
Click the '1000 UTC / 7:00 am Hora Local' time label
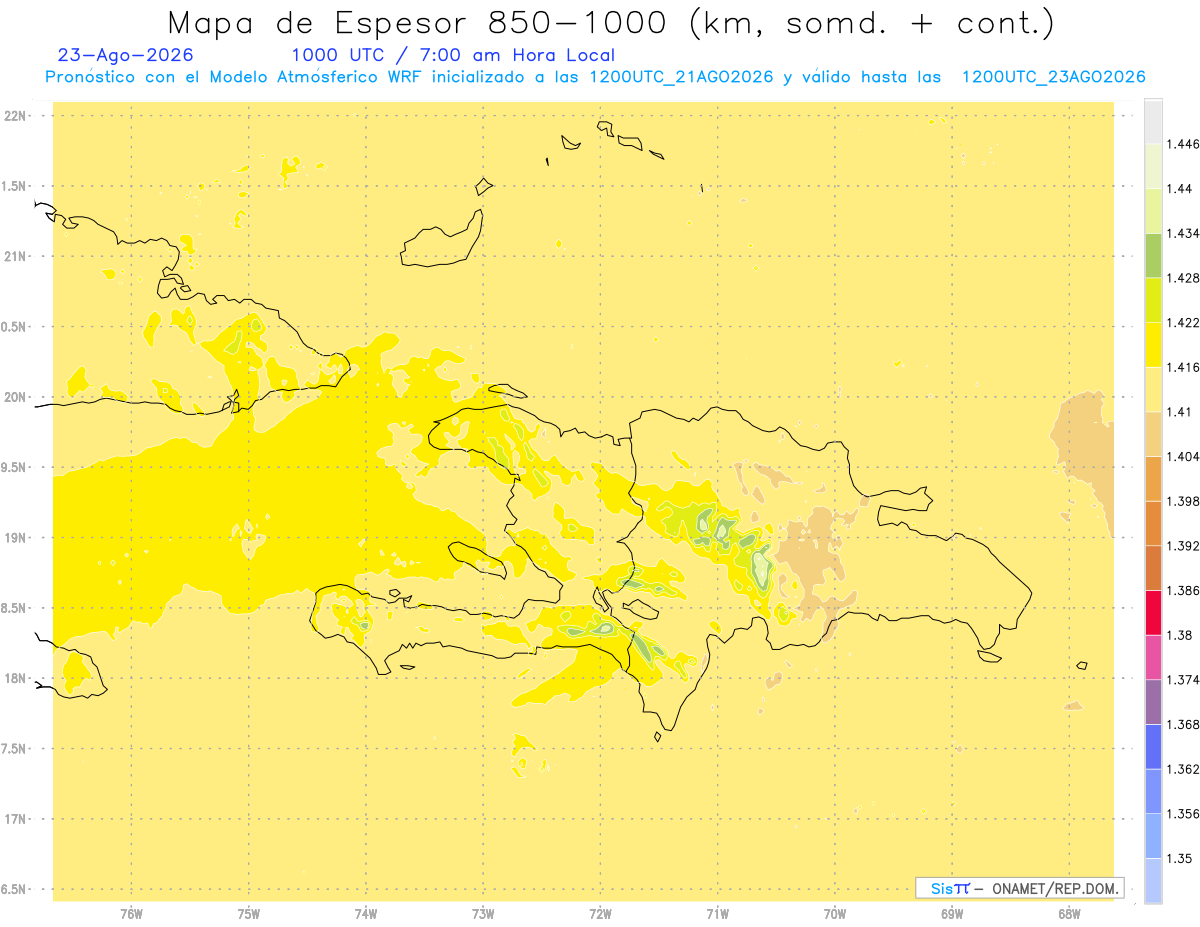point(453,56)
